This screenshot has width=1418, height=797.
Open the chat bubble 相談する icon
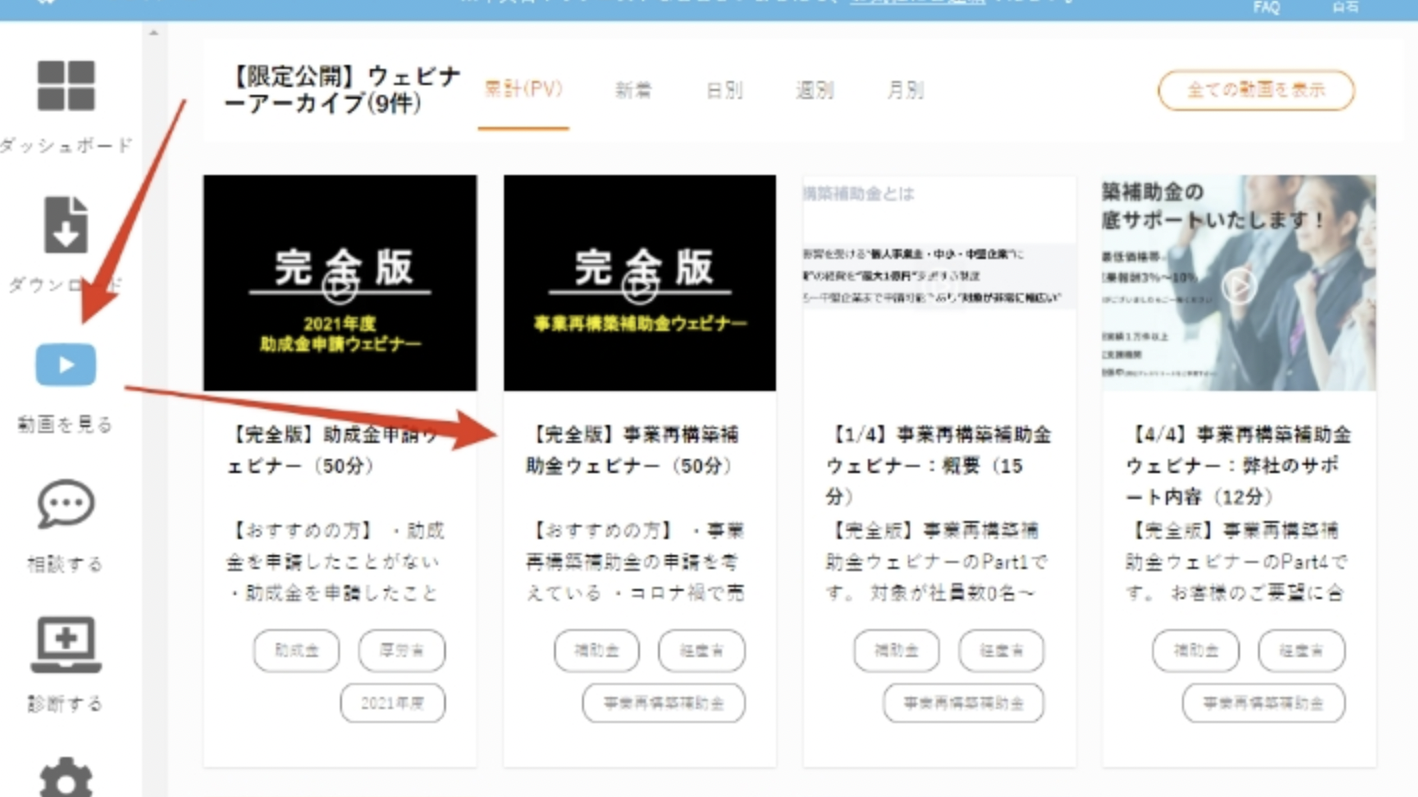(66, 505)
